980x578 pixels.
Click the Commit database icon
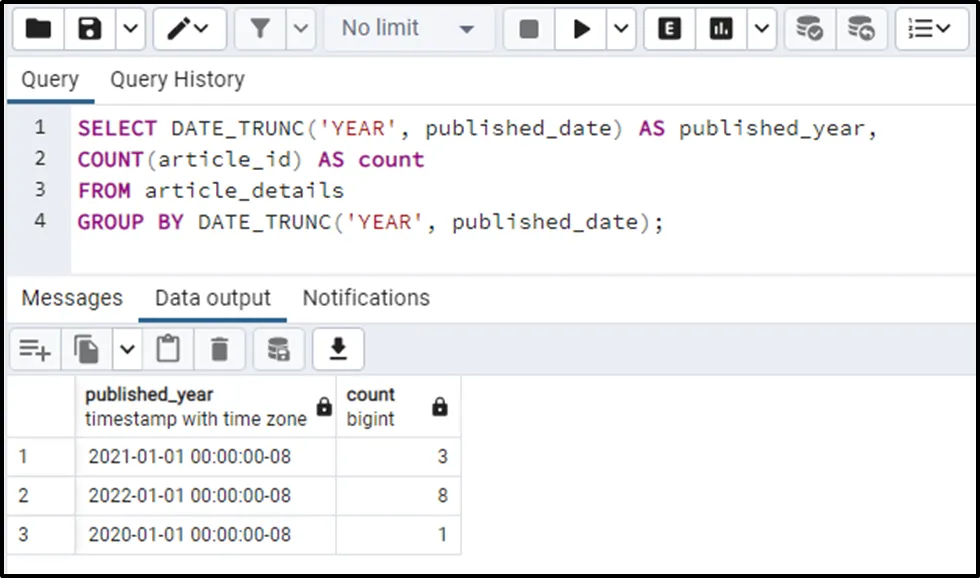click(x=809, y=29)
